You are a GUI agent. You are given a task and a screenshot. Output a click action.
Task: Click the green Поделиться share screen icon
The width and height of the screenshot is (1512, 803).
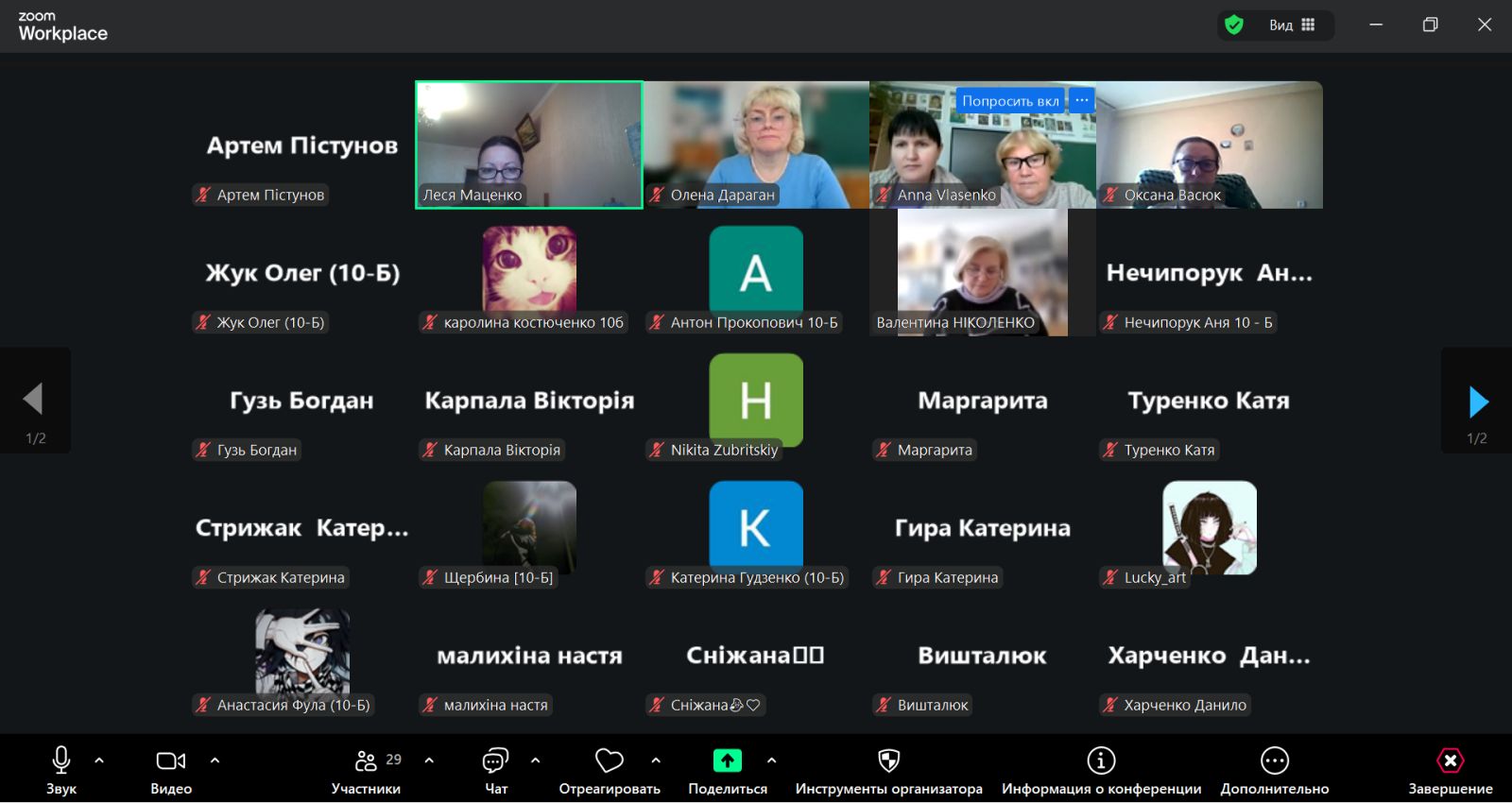pos(728,760)
